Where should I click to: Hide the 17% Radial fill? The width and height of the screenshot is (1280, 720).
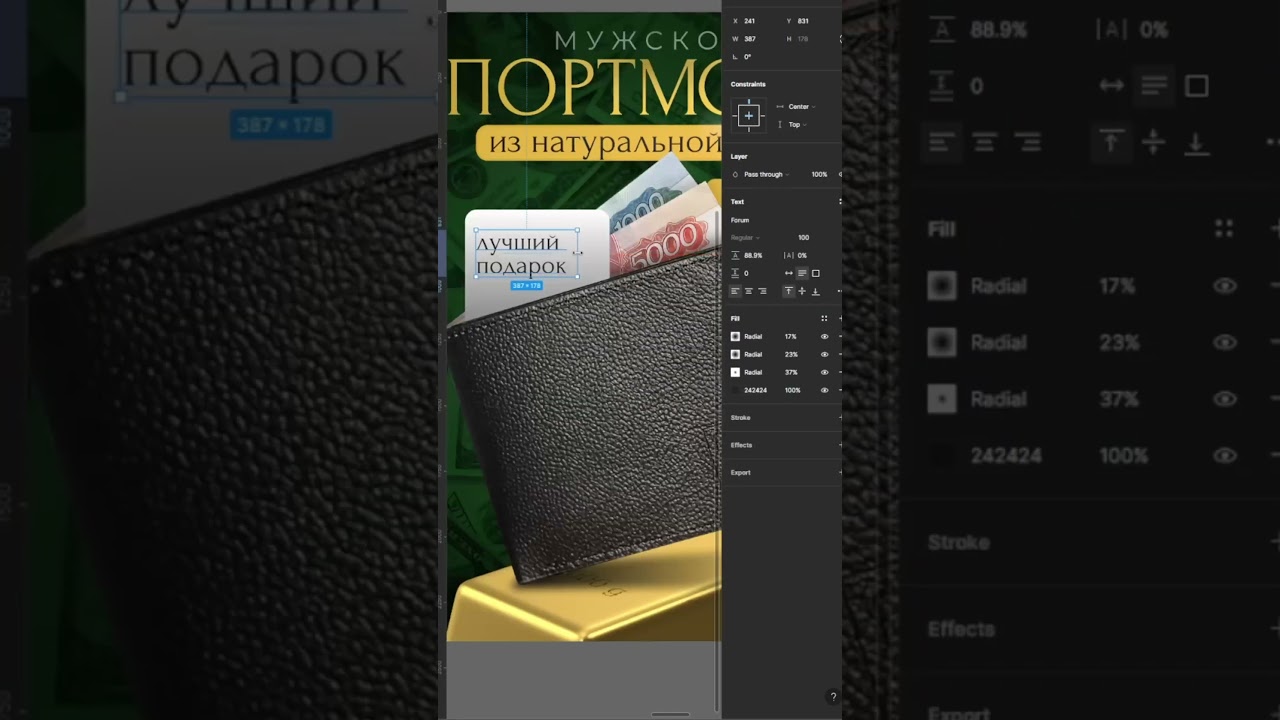coord(824,337)
